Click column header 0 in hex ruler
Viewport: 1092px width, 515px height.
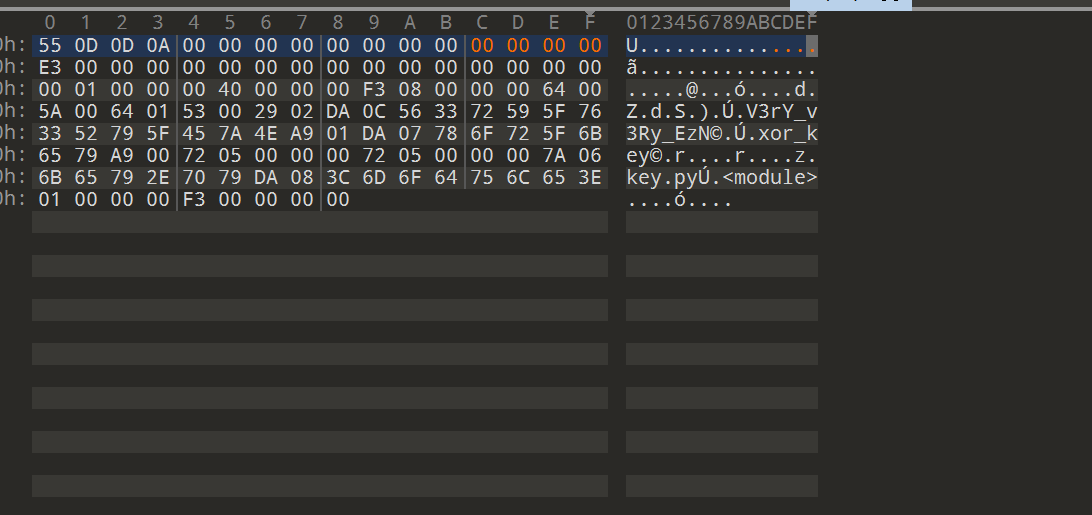(x=49, y=23)
